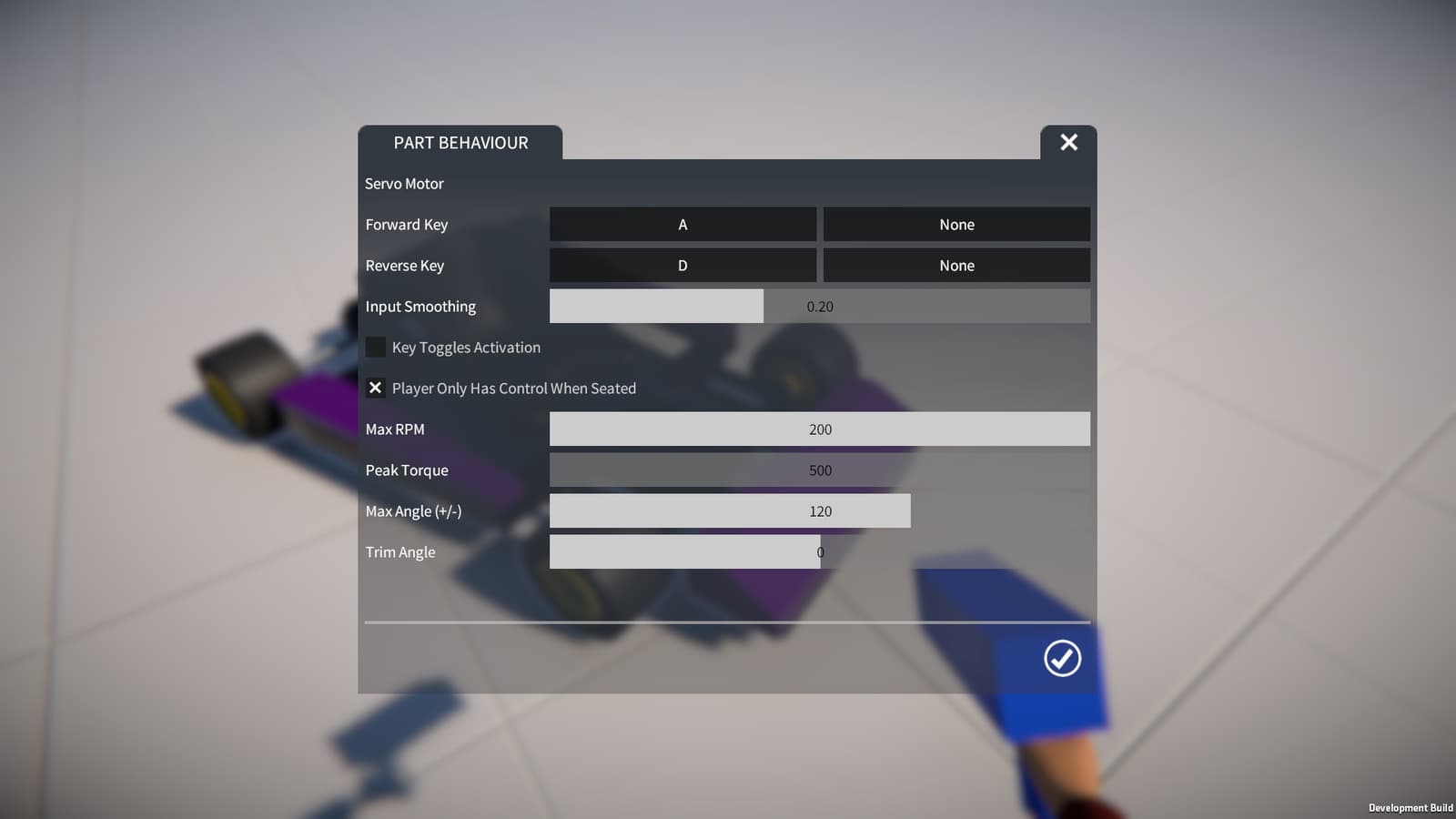Click the Servo Motor heading text
Viewport: 1456px width, 819px height.
[404, 184]
